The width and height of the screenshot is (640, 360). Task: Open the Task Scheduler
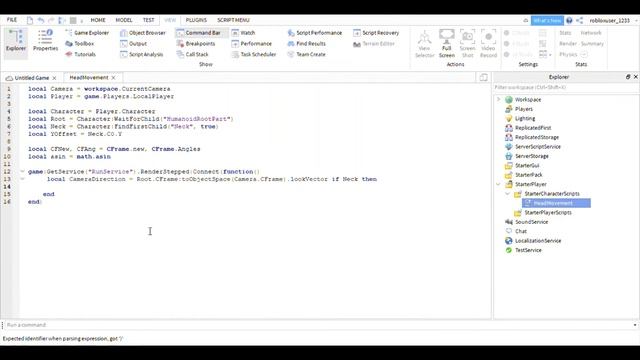(x=254, y=54)
